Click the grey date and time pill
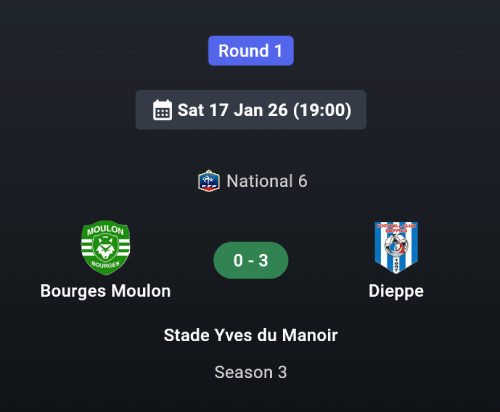Screen dimensions: 500x412 [251, 110]
